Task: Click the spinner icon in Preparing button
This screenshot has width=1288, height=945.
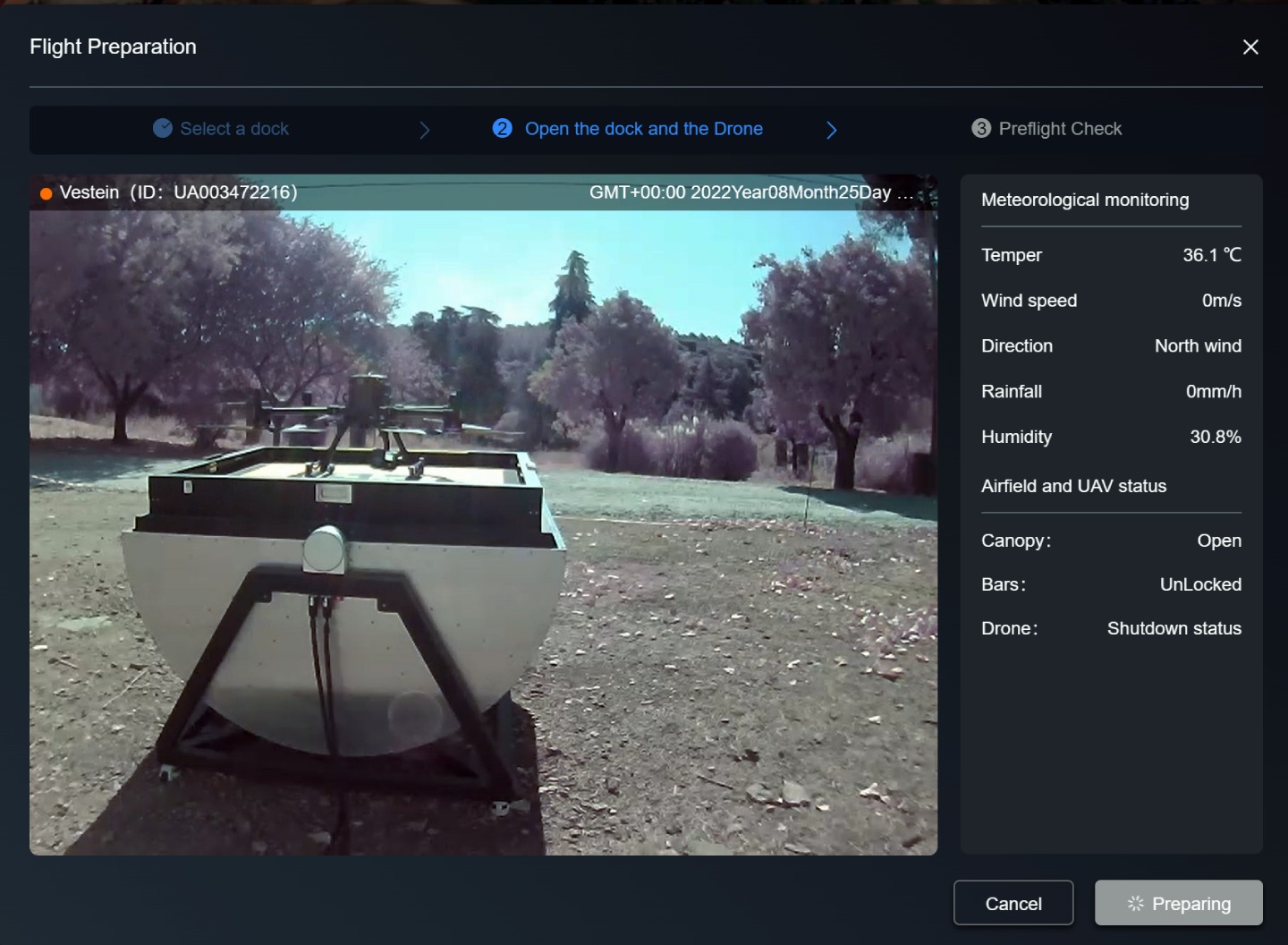Action: pyautogui.click(x=1136, y=904)
